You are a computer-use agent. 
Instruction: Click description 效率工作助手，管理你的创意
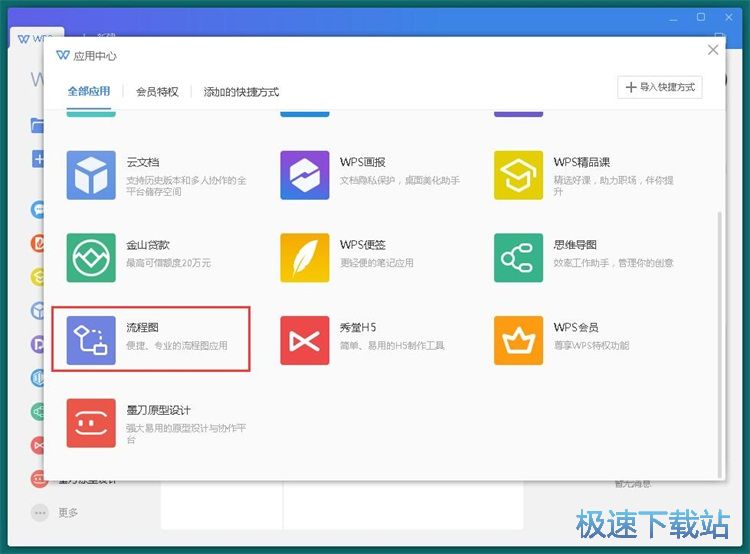(614, 263)
